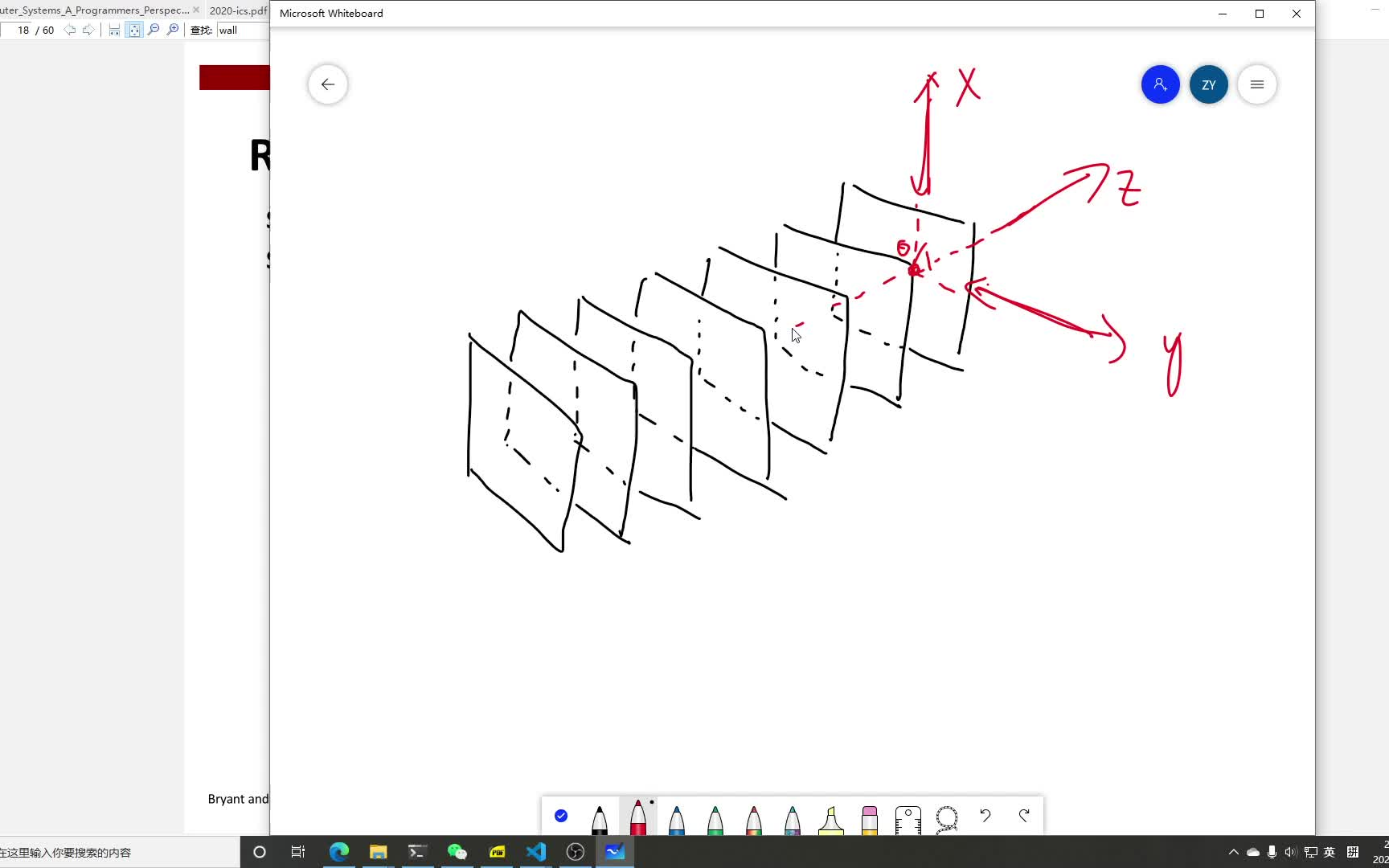Open File Explorer from the taskbar
Viewport: 1389px width, 868px height.
click(x=378, y=852)
